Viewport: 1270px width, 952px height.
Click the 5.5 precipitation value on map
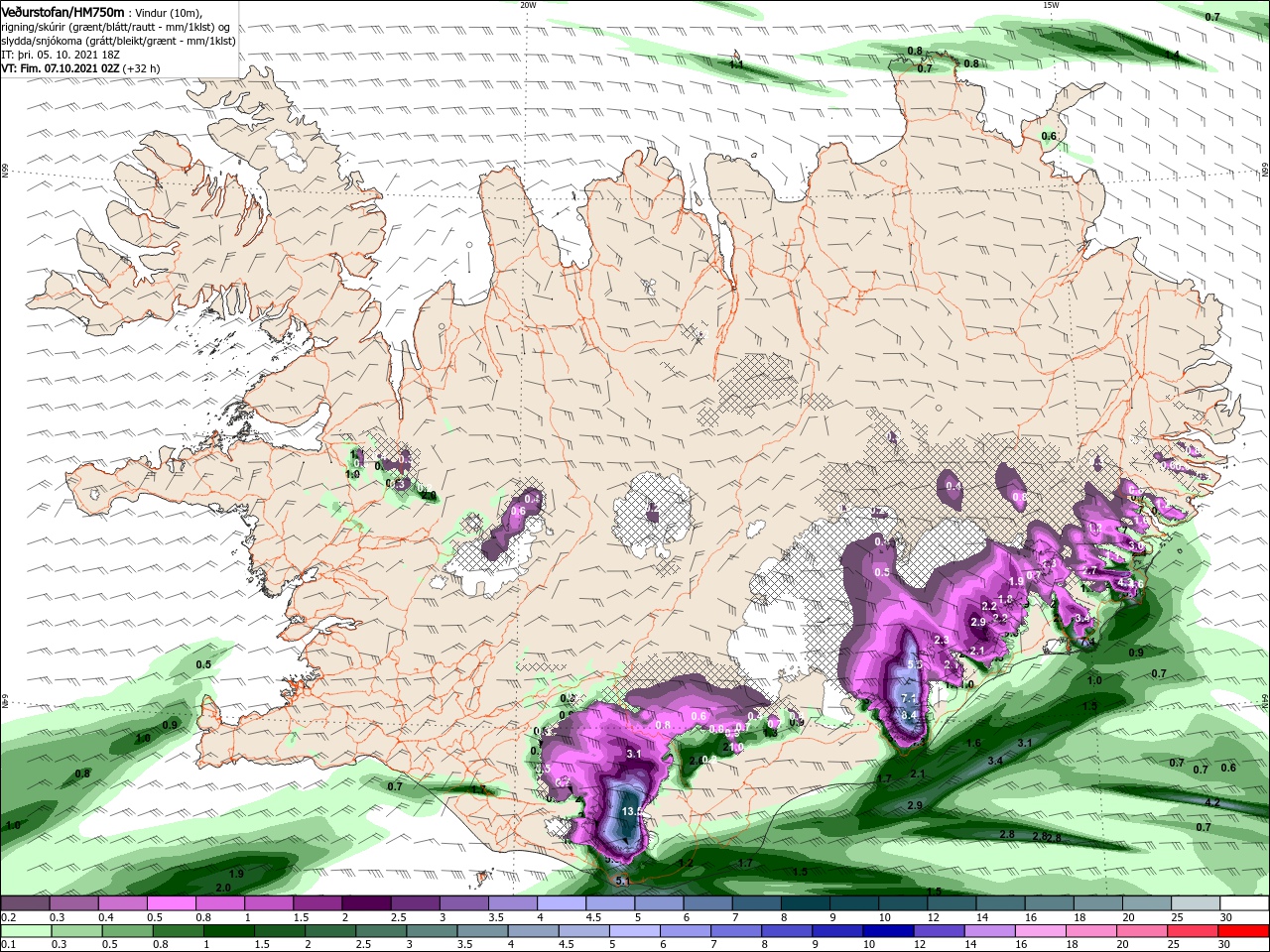[x=915, y=664]
